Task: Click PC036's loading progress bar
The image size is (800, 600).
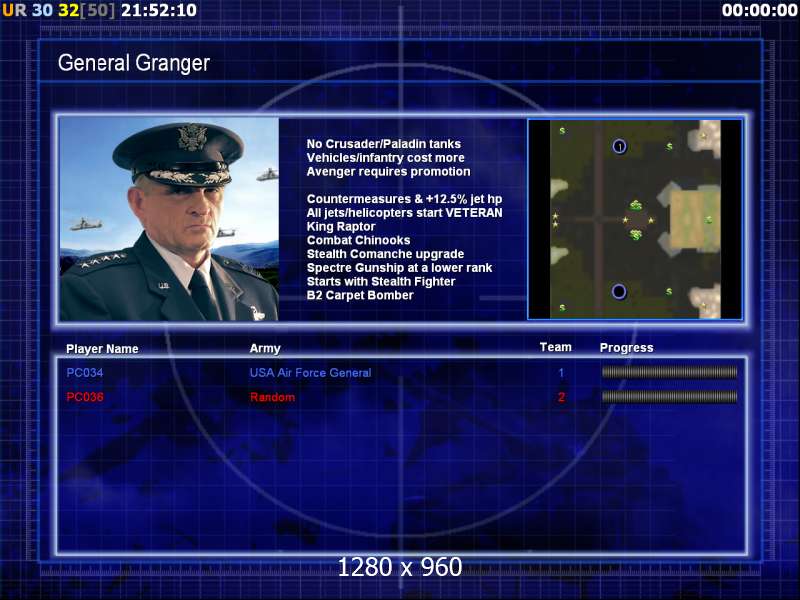Action: (x=669, y=396)
